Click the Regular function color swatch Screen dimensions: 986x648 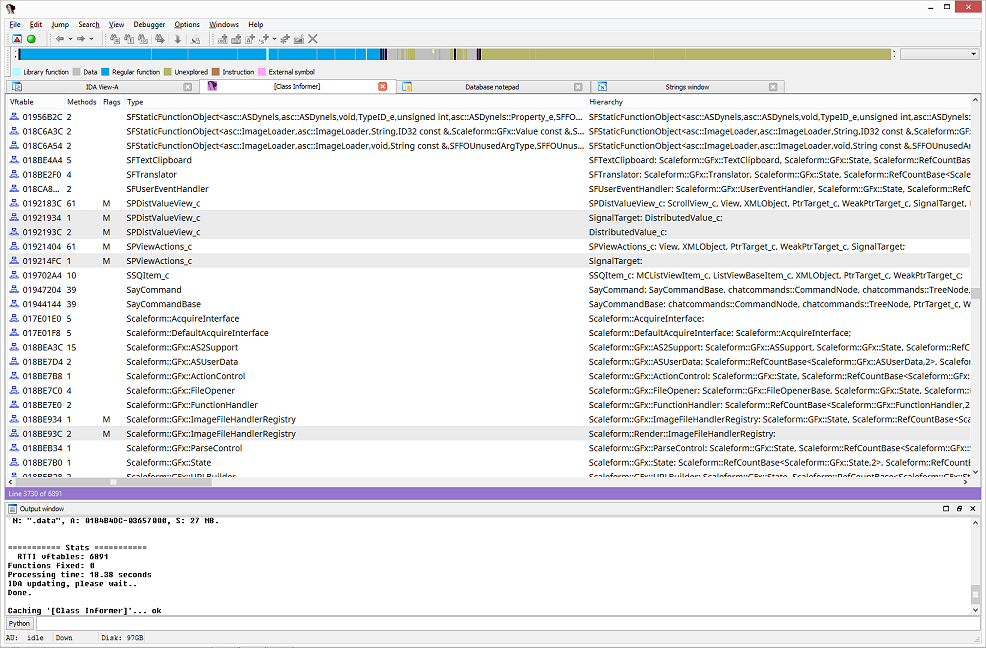pos(105,72)
